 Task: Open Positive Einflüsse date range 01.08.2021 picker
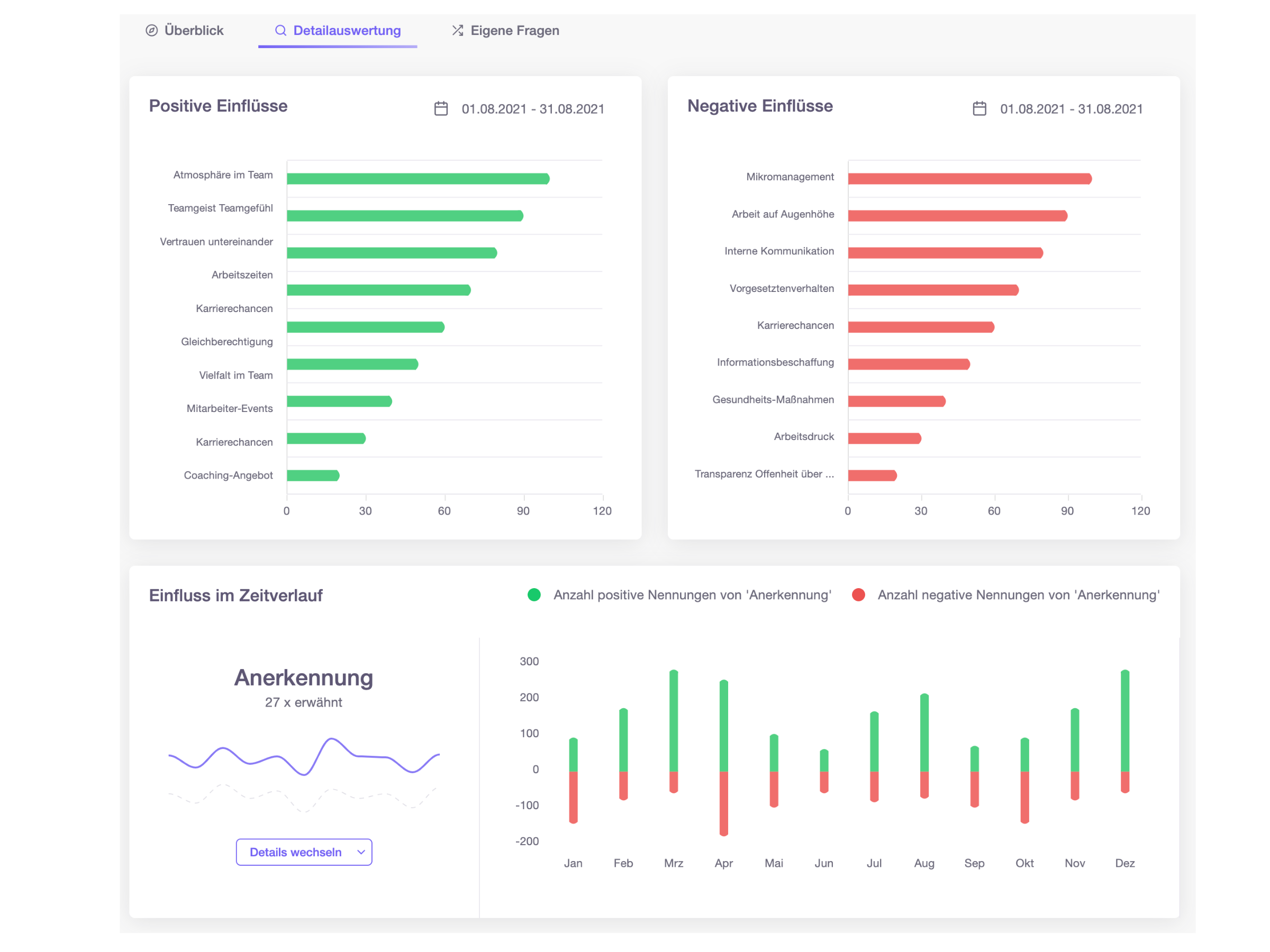click(532, 109)
